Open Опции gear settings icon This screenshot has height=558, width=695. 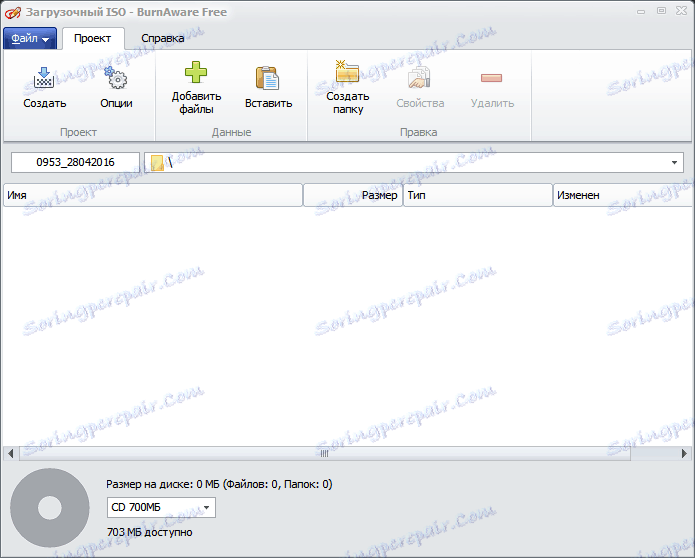click(x=116, y=78)
